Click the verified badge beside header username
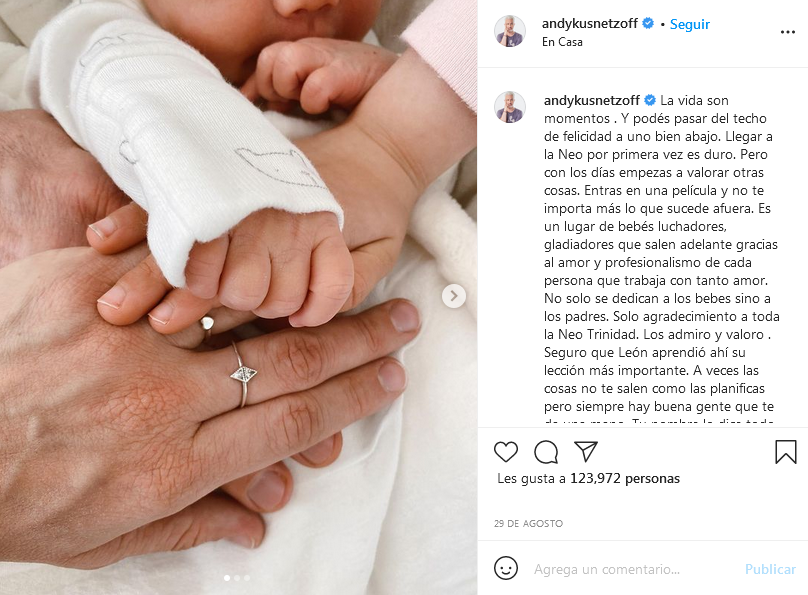 click(648, 23)
